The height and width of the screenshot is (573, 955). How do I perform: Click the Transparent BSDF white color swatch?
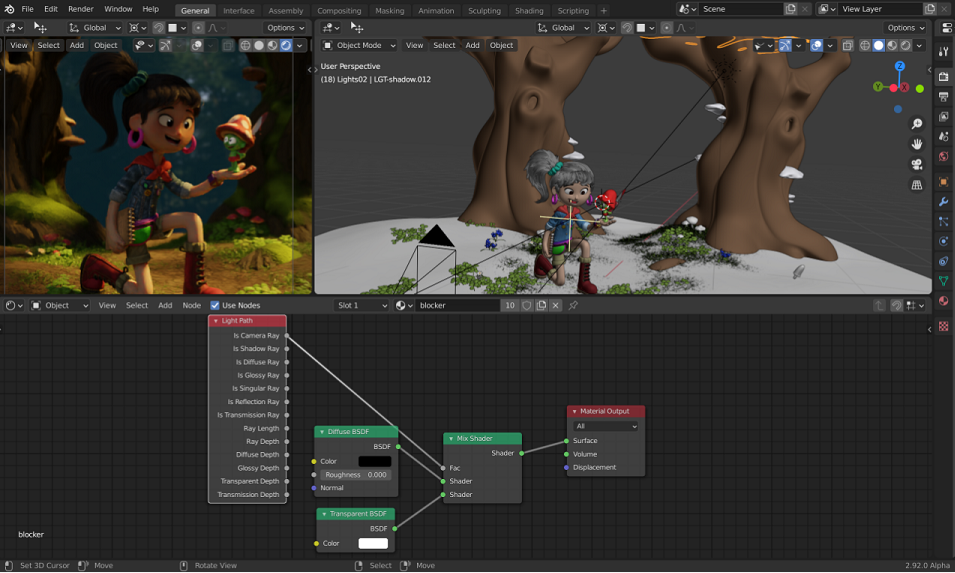(x=373, y=544)
